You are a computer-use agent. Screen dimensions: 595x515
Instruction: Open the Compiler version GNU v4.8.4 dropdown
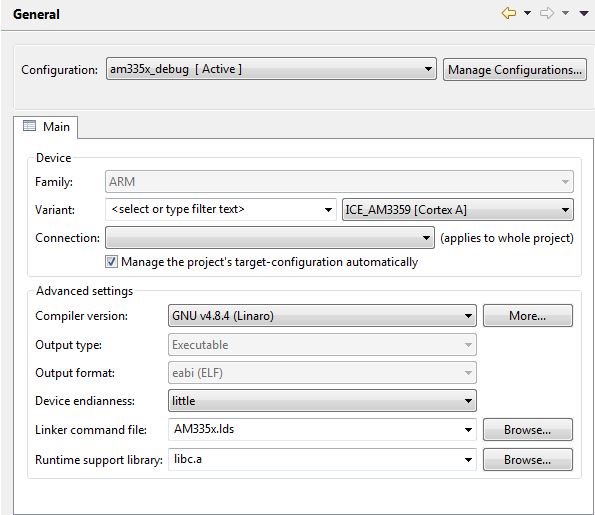(322, 315)
